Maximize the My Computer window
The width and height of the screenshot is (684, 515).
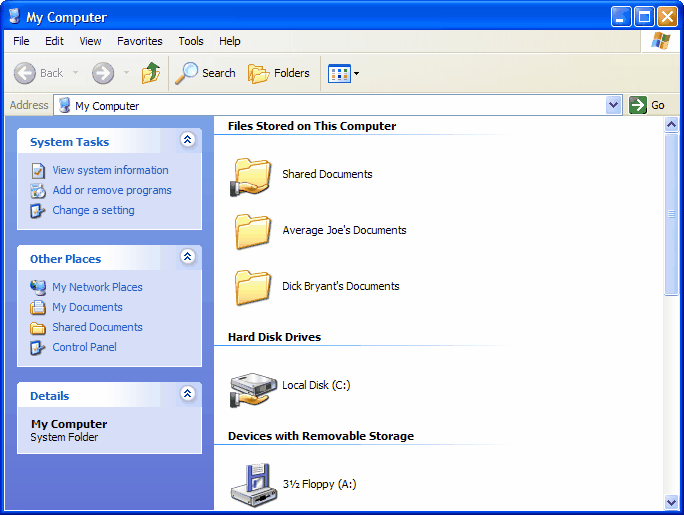click(644, 17)
